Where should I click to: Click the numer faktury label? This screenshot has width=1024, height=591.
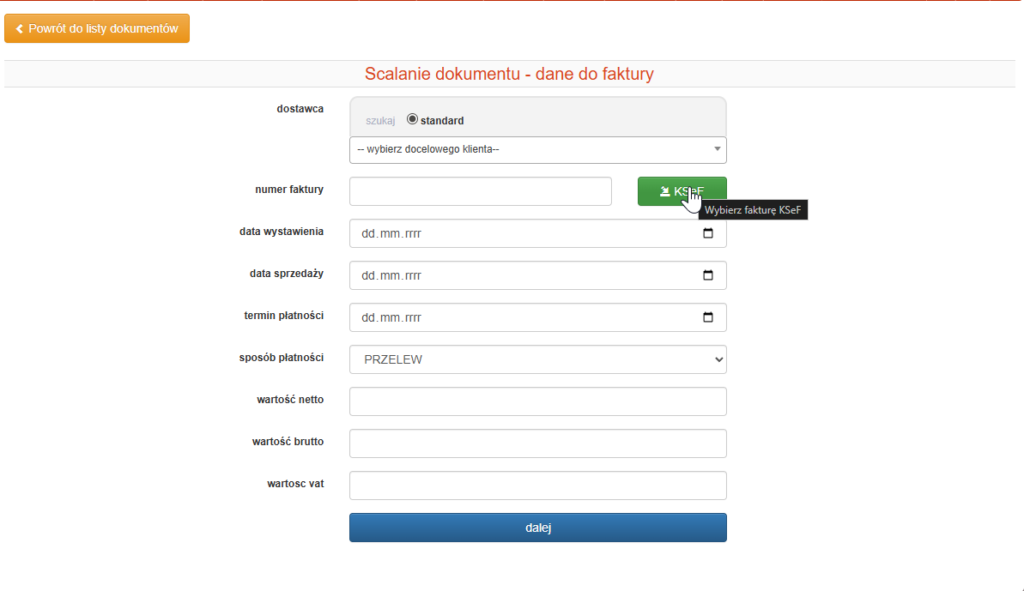289,189
